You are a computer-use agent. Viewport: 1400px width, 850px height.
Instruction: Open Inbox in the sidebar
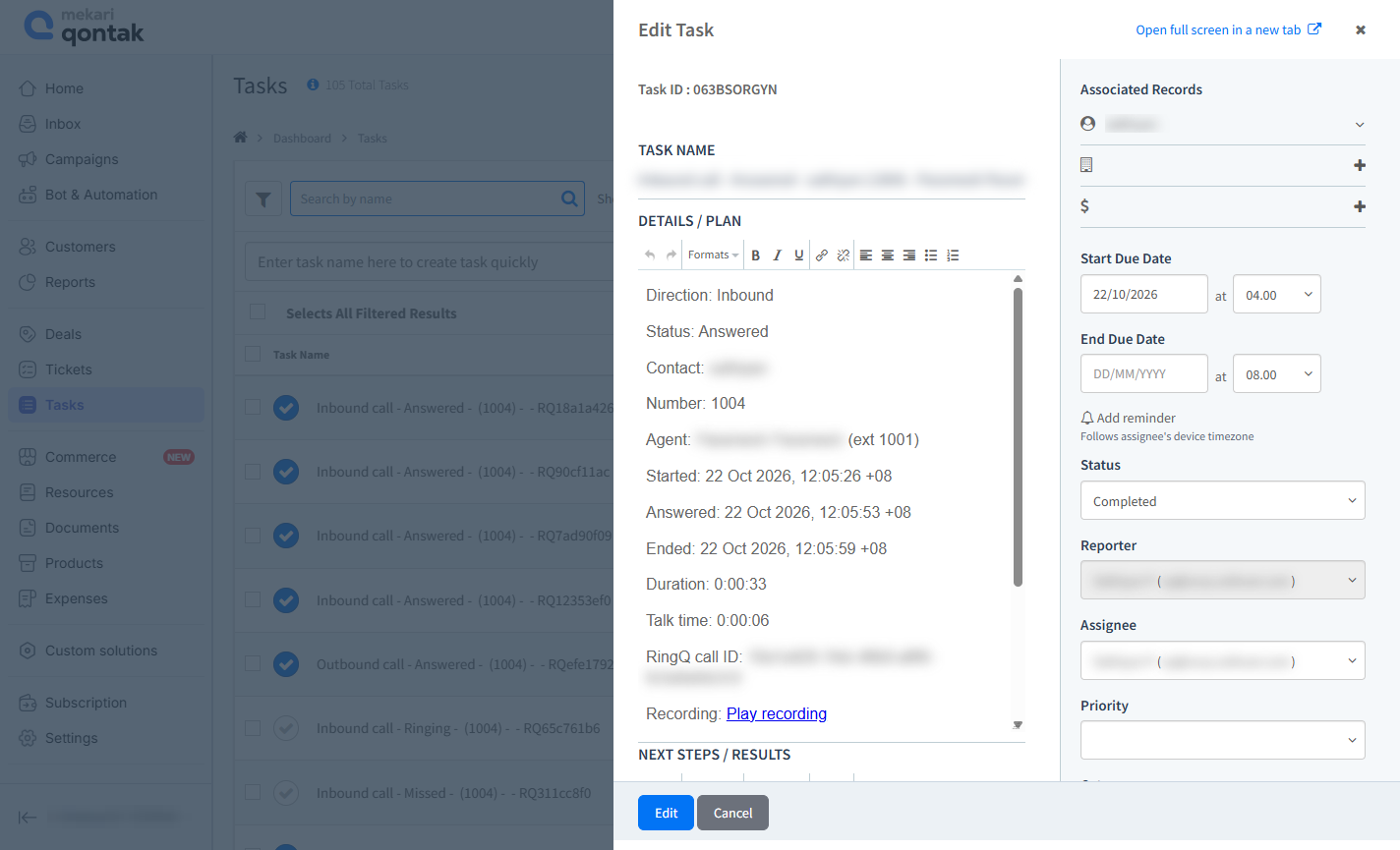point(63,124)
